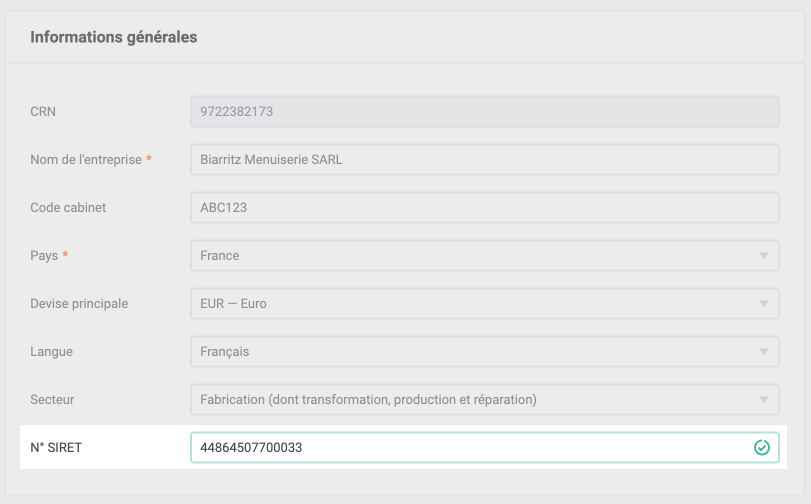Click the disabled CRN field 9722382173
Image resolution: width=811 pixels, height=504 pixels.
point(485,111)
